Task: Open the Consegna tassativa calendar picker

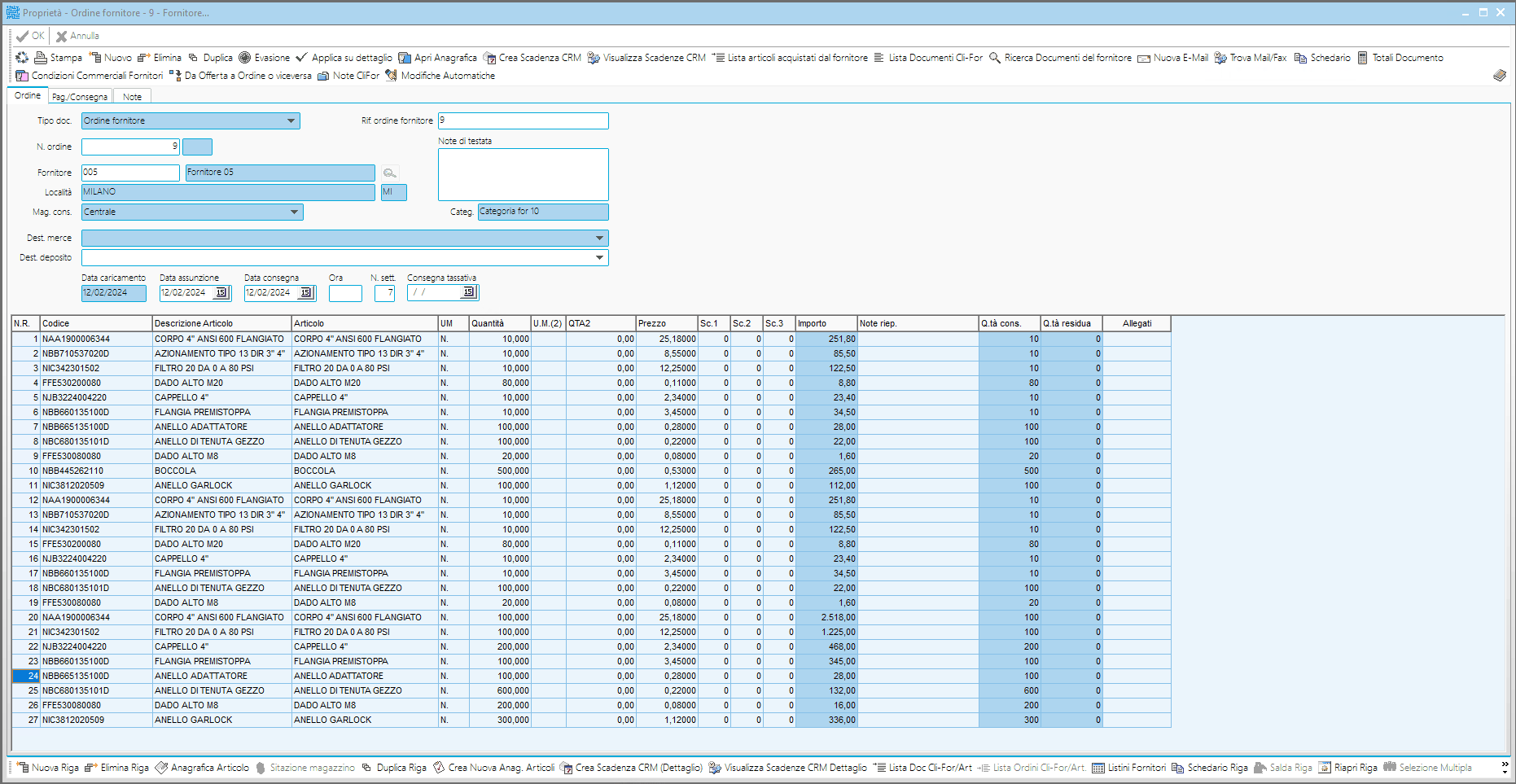Action: pyautogui.click(x=468, y=292)
